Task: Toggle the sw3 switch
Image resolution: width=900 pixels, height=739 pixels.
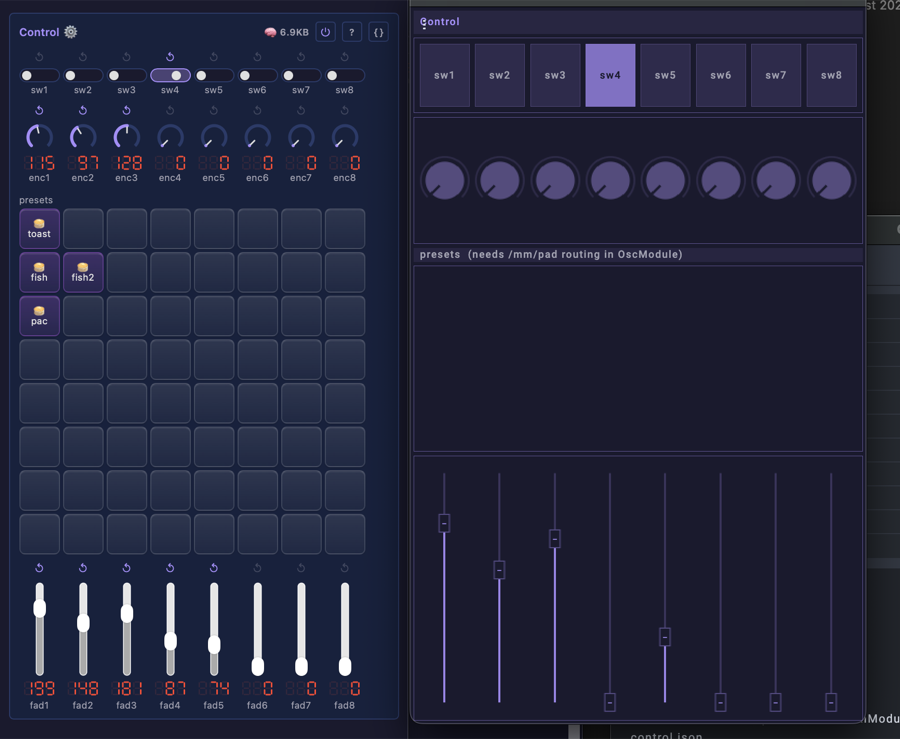Action: tap(126, 75)
